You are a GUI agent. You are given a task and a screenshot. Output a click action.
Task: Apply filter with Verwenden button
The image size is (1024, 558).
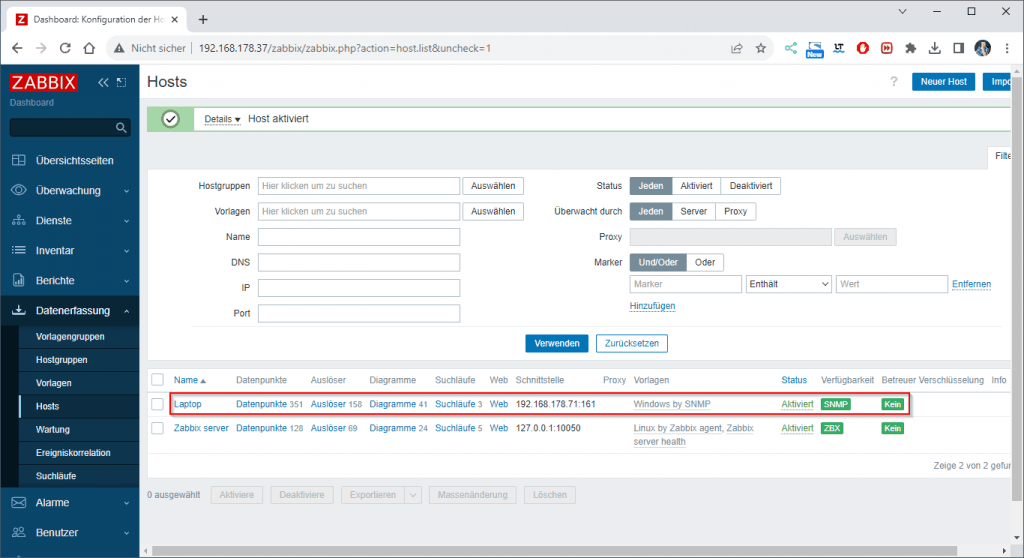556,344
